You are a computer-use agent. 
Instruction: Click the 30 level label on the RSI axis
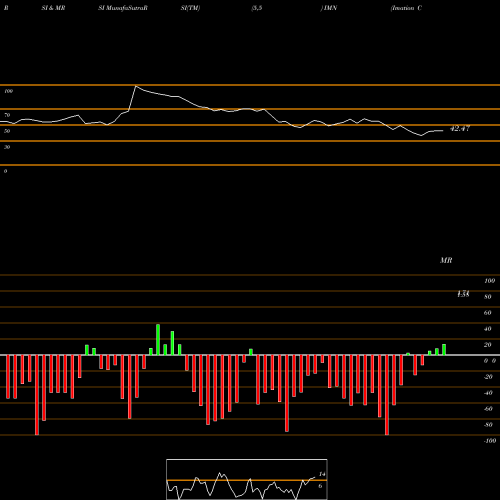click(x=7, y=147)
